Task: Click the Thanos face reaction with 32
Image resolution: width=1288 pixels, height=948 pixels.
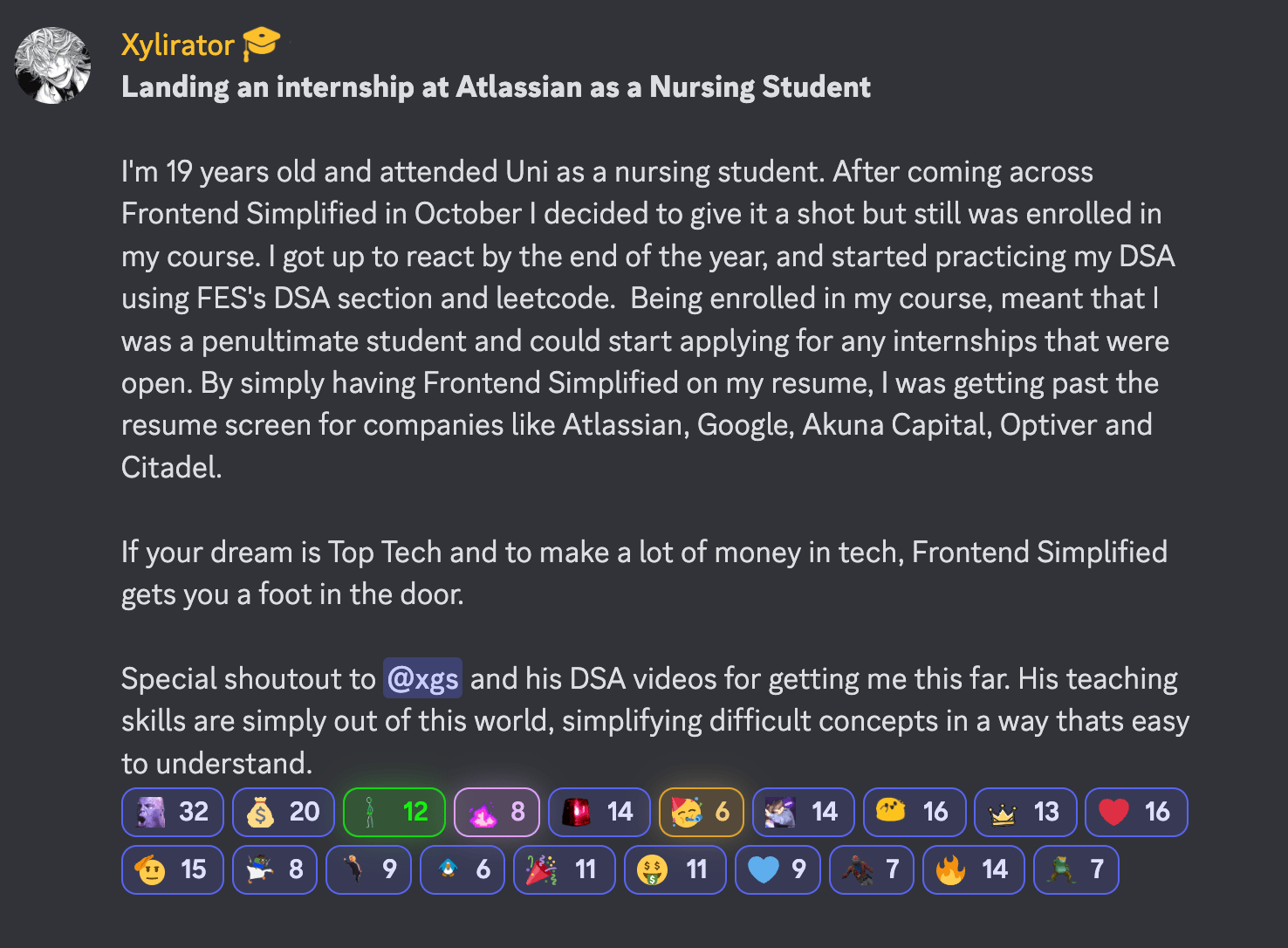Action: click(x=172, y=812)
